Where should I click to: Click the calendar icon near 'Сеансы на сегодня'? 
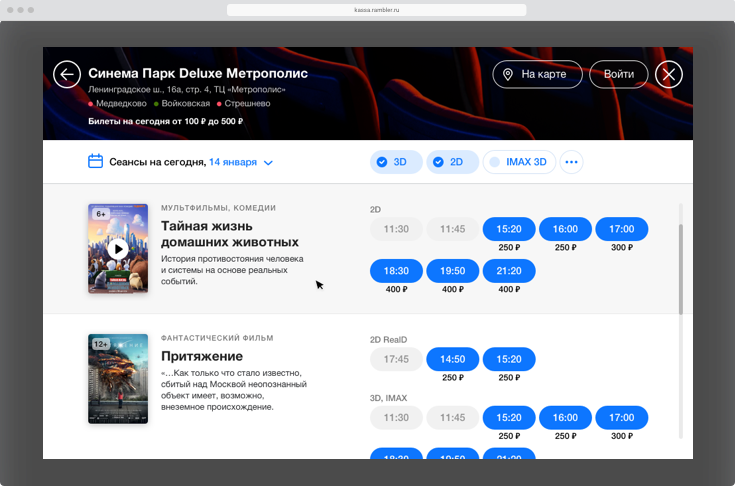coord(96,161)
